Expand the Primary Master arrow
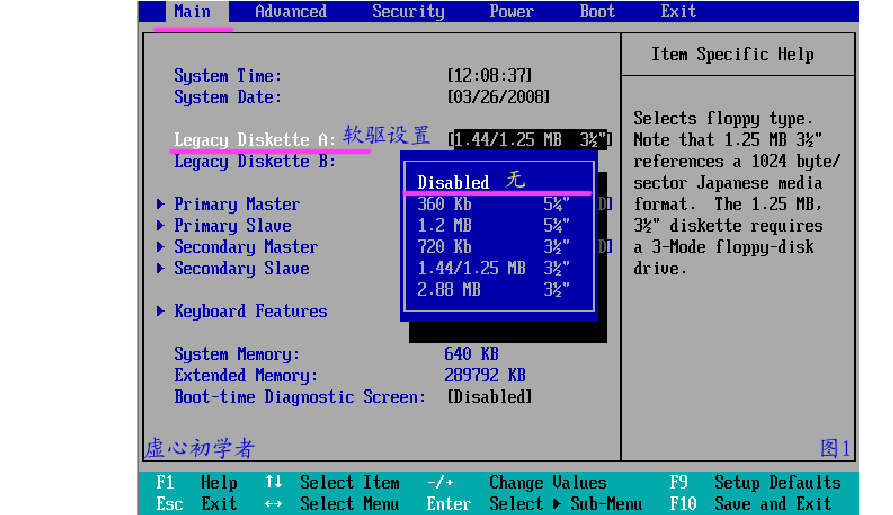The image size is (893, 515). tap(161, 204)
